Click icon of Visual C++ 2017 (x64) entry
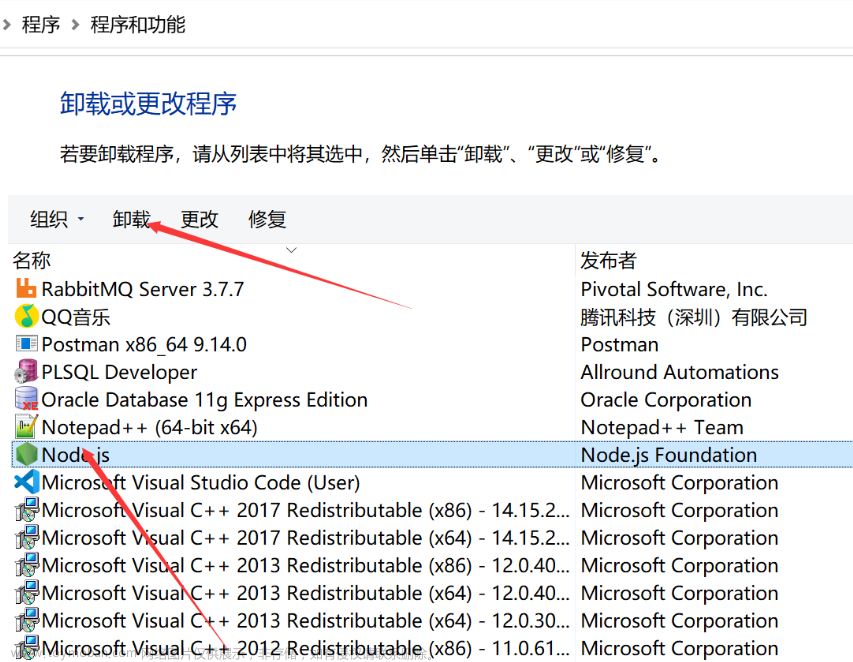 (x=26, y=538)
